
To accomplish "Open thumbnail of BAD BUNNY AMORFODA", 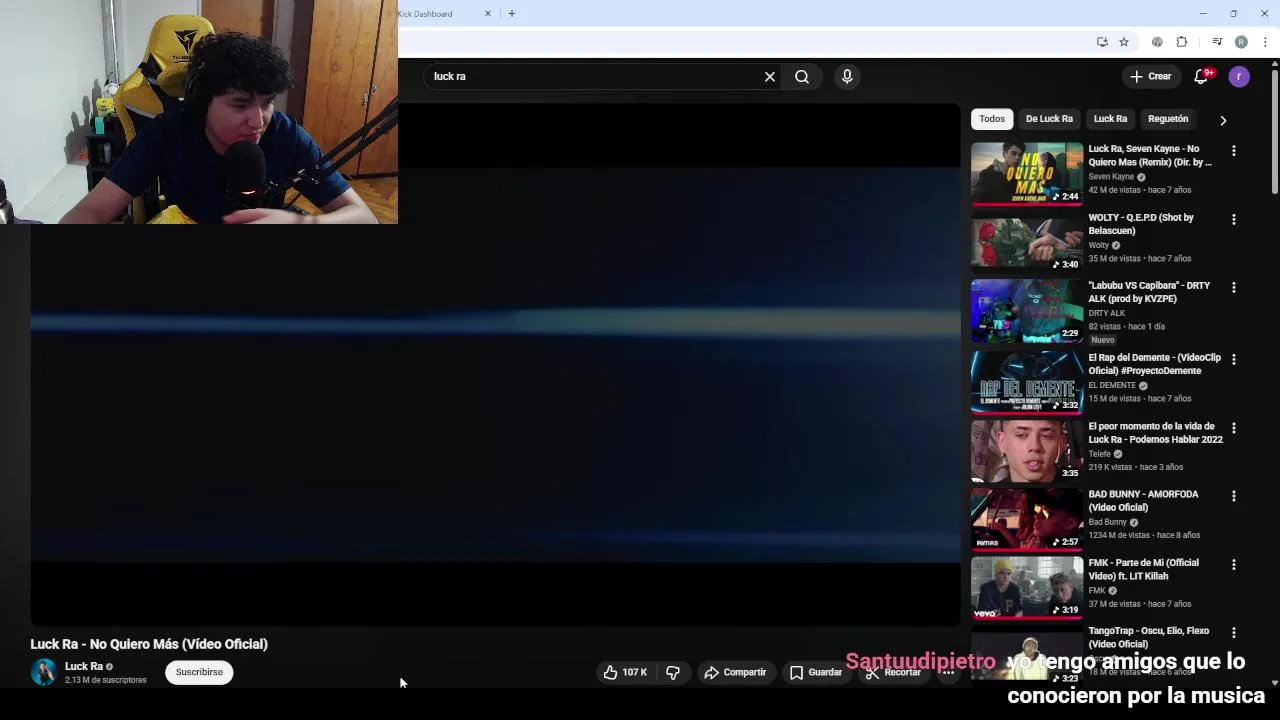I will (1027, 519).
